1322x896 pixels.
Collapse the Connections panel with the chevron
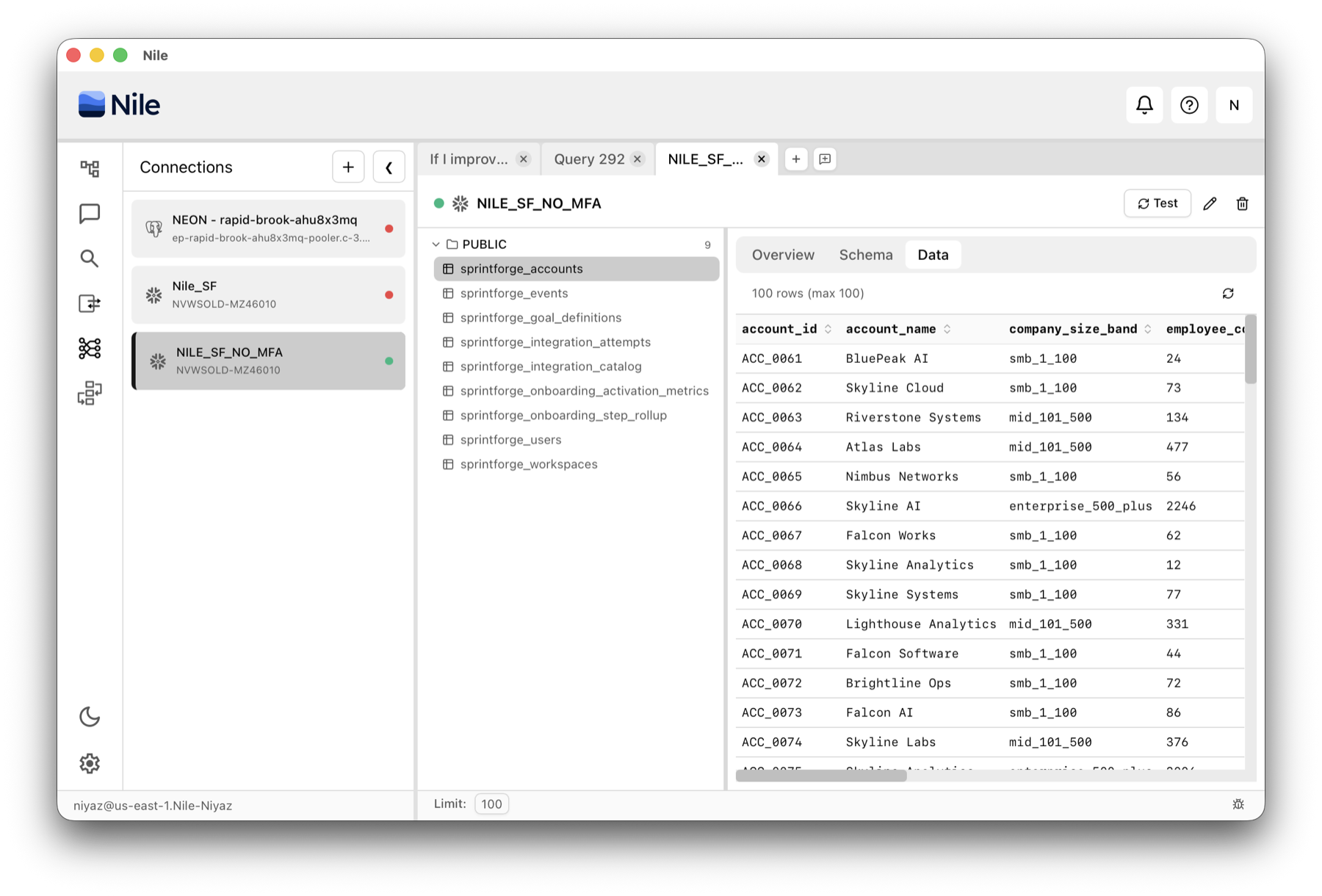[389, 167]
